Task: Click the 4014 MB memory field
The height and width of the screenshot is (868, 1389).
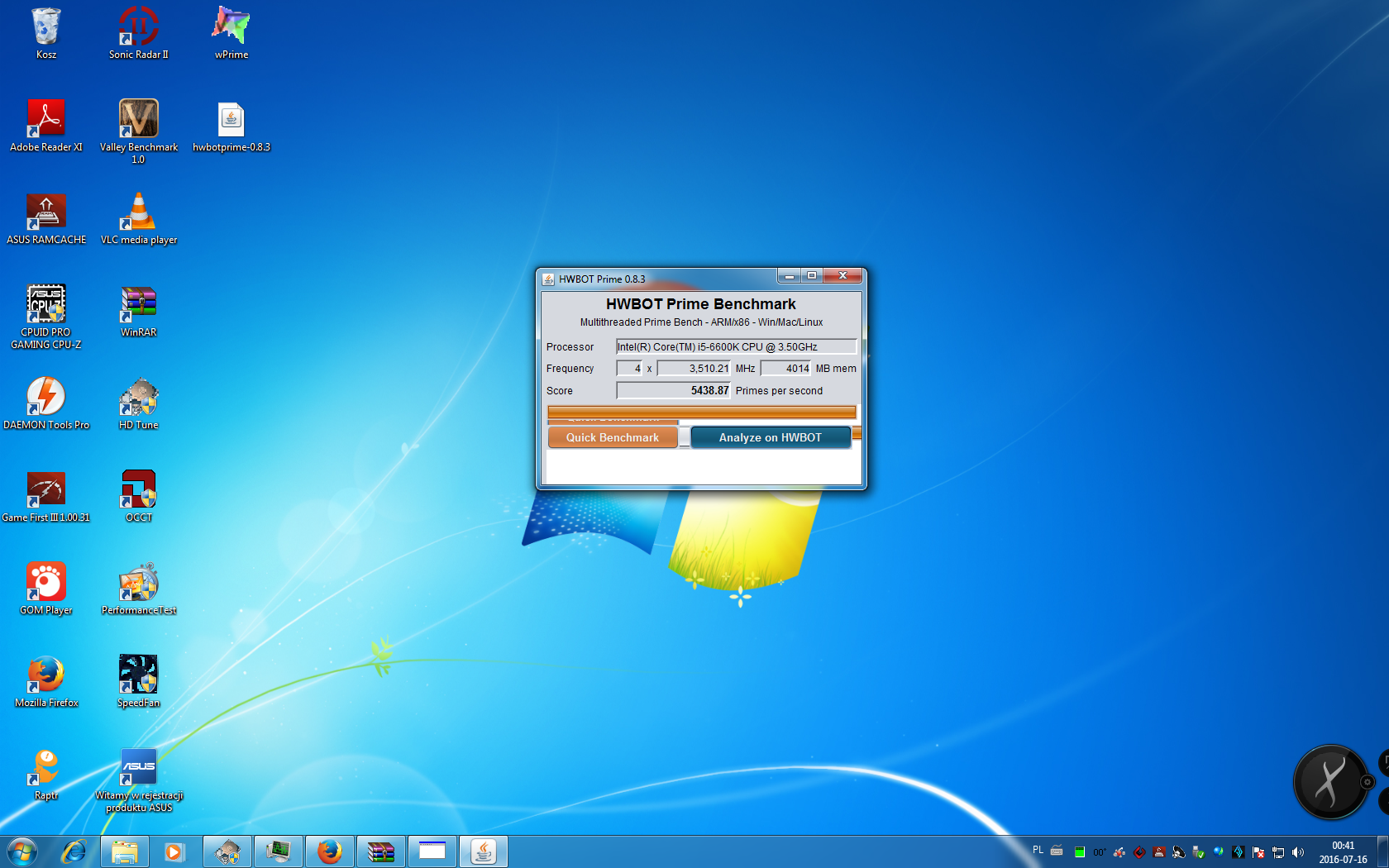Action: (x=786, y=369)
